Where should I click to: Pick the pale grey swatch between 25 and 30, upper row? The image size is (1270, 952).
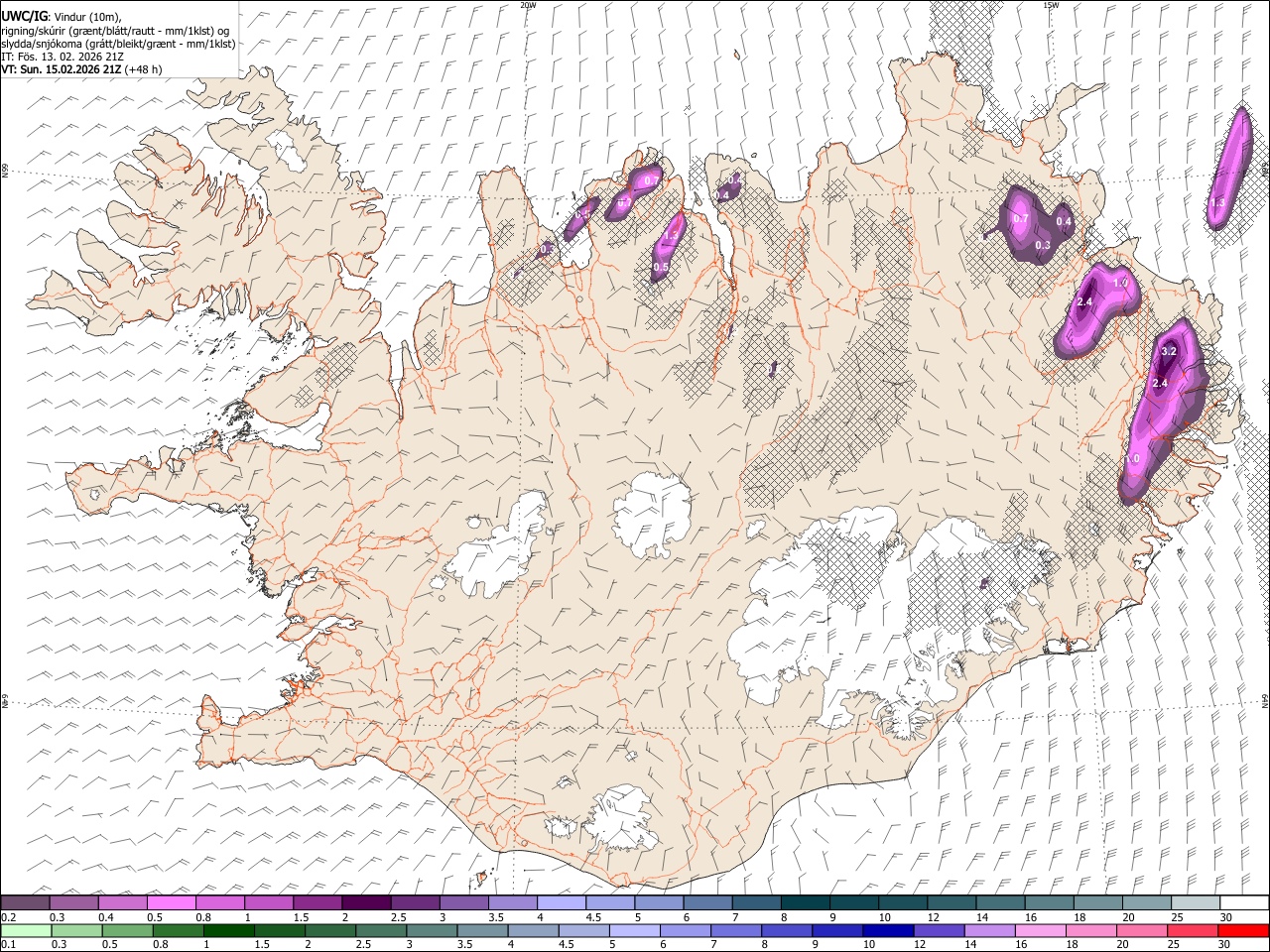[x=1195, y=902]
